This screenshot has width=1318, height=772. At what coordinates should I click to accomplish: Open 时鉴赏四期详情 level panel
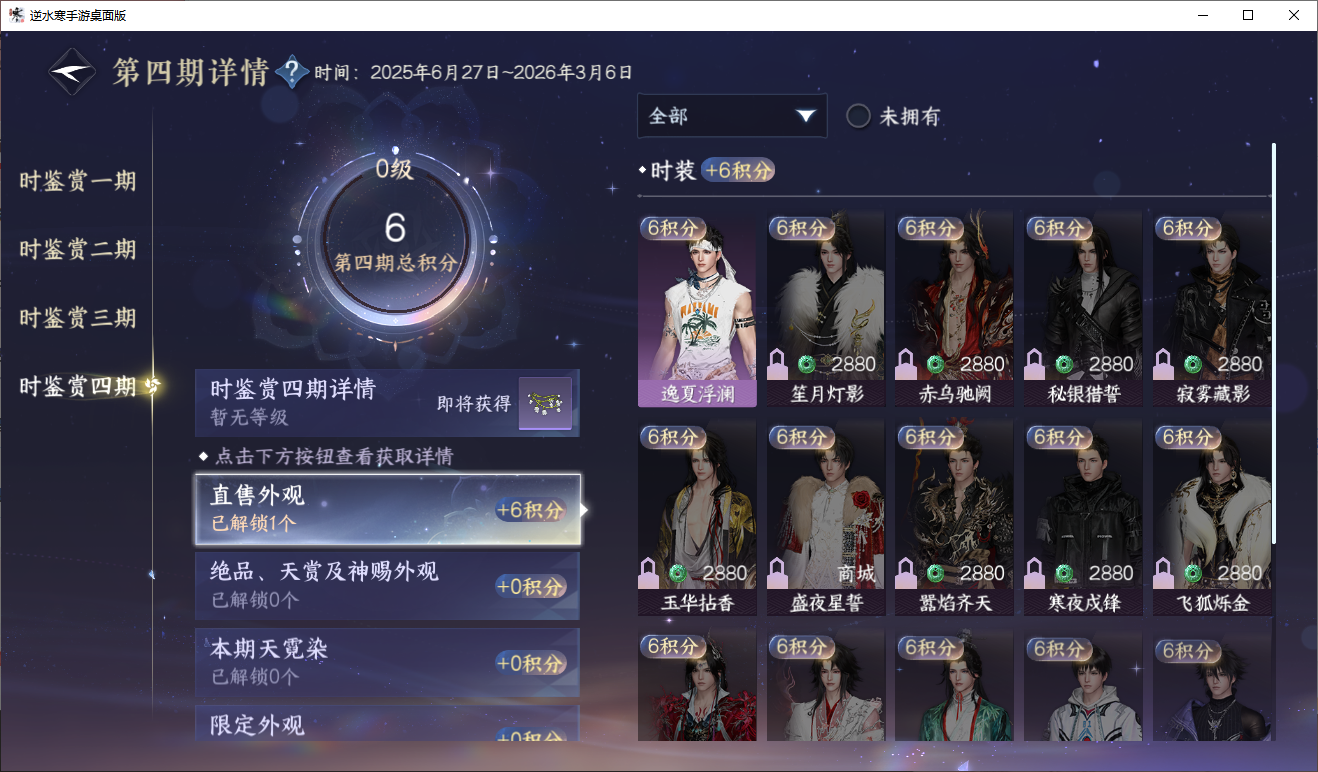pos(387,403)
